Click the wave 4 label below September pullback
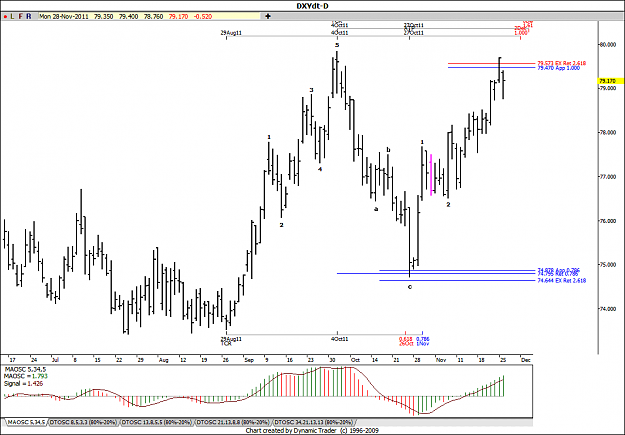 coord(320,169)
